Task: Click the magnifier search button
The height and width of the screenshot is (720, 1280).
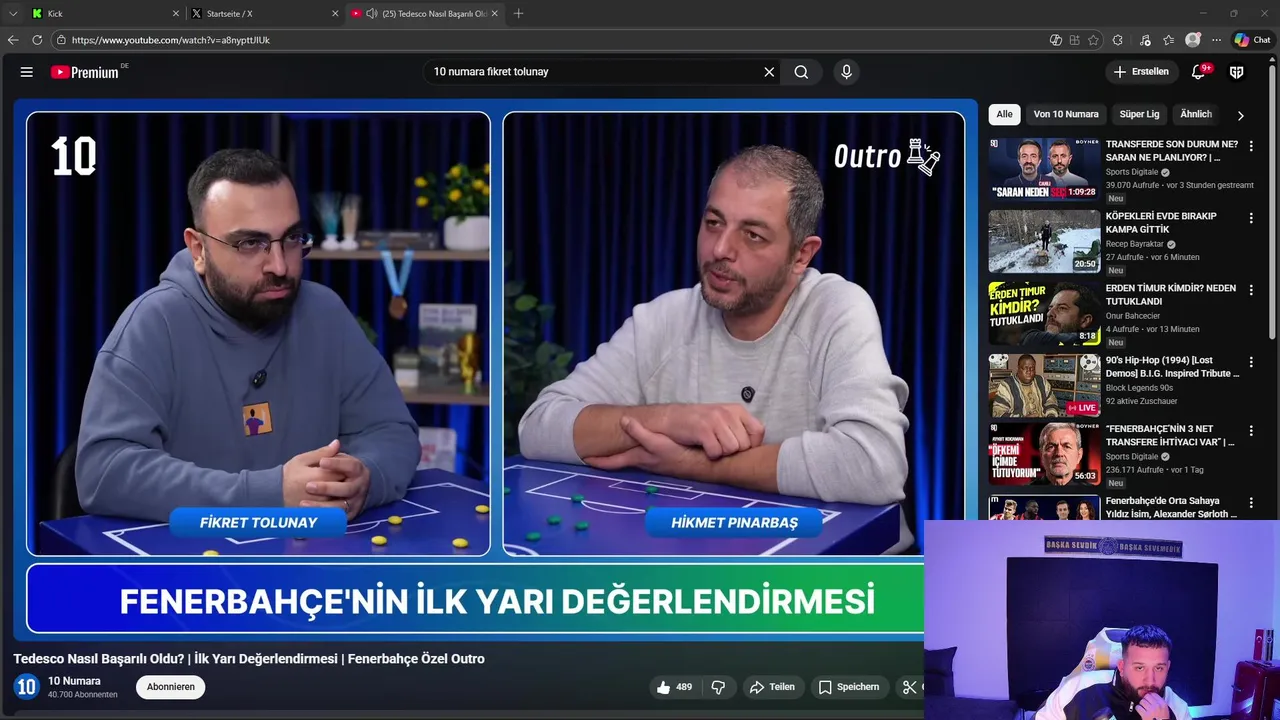Action: click(x=801, y=72)
